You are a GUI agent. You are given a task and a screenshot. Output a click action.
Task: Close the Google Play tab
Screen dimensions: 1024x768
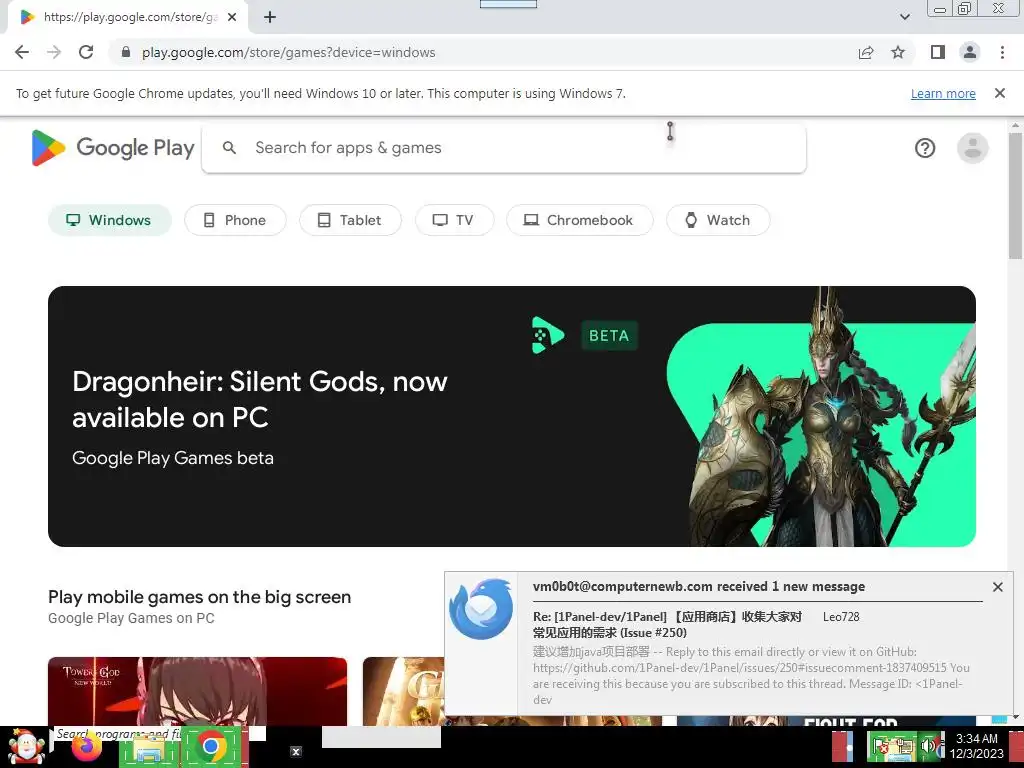pos(232,17)
